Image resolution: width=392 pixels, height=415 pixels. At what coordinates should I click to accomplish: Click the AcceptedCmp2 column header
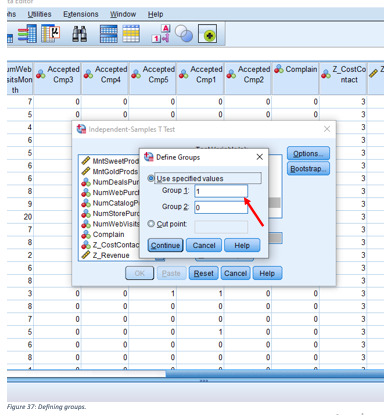(248, 78)
